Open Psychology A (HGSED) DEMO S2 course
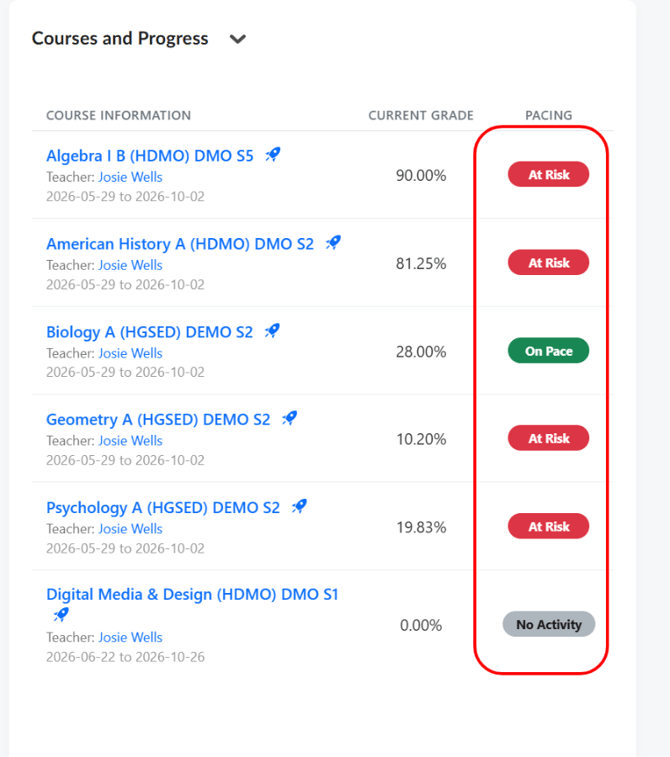670x757 pixels. 163,507
